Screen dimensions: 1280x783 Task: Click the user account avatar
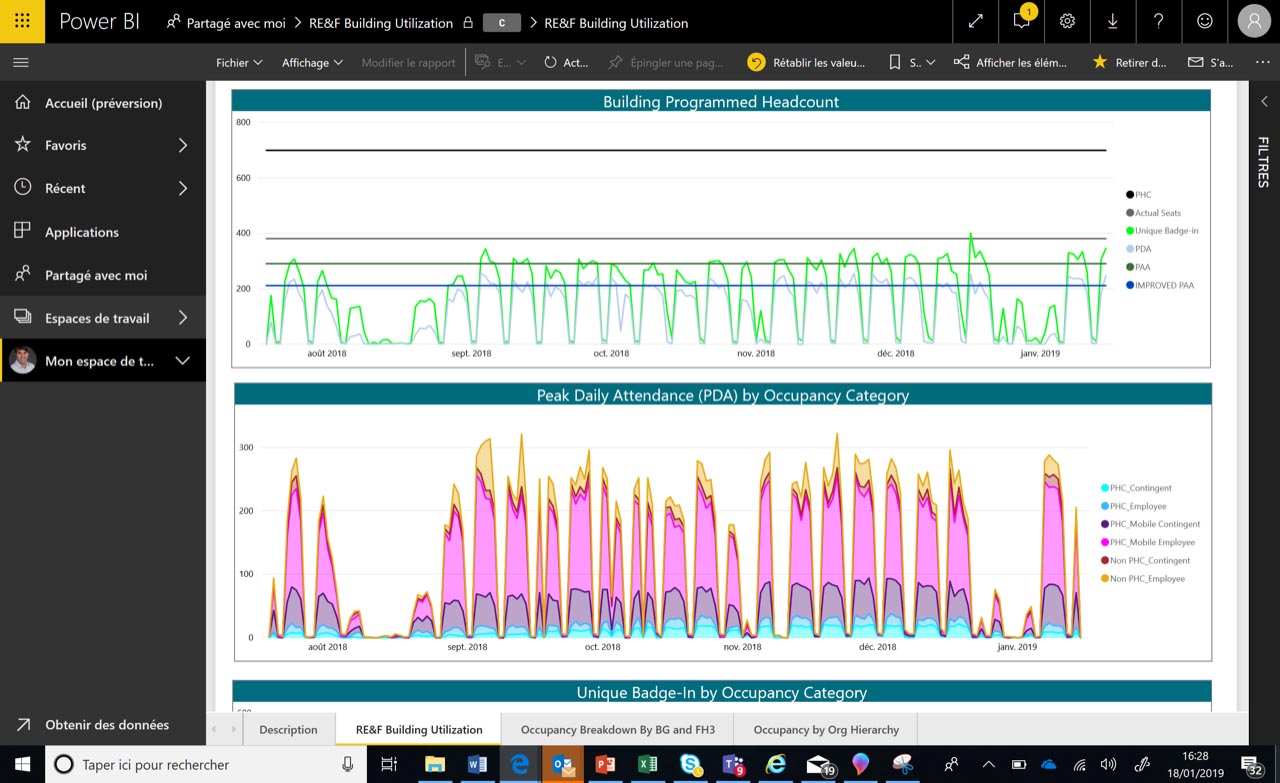(x=1254, y=21)
